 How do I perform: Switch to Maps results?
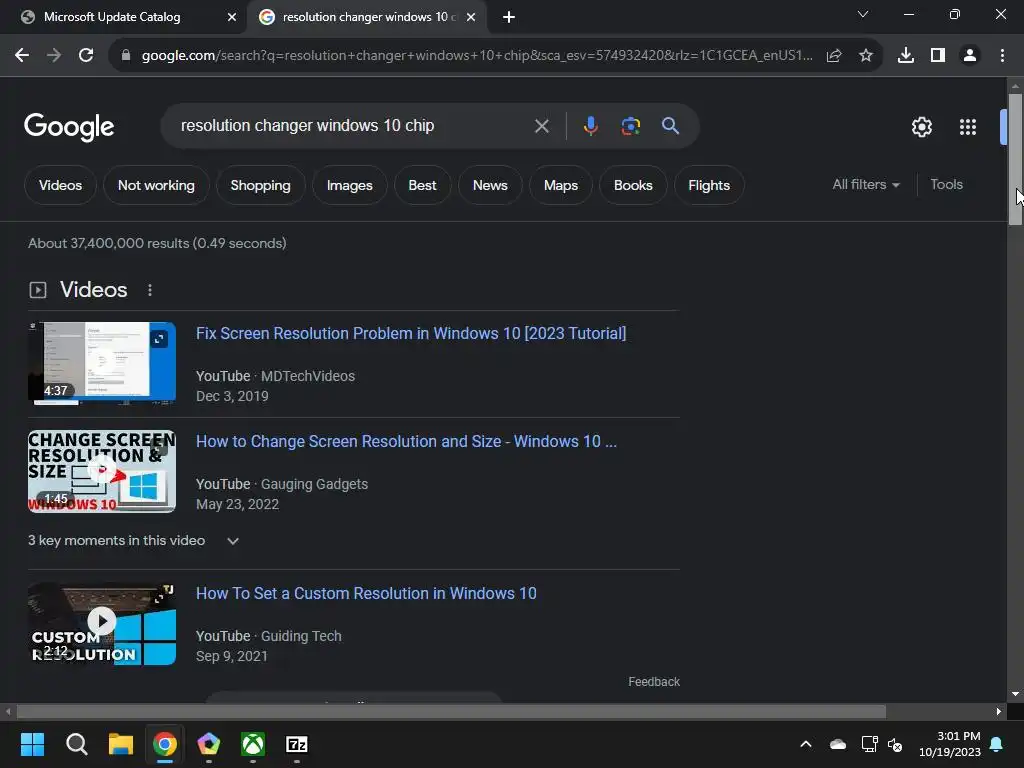tap(560, 185)
